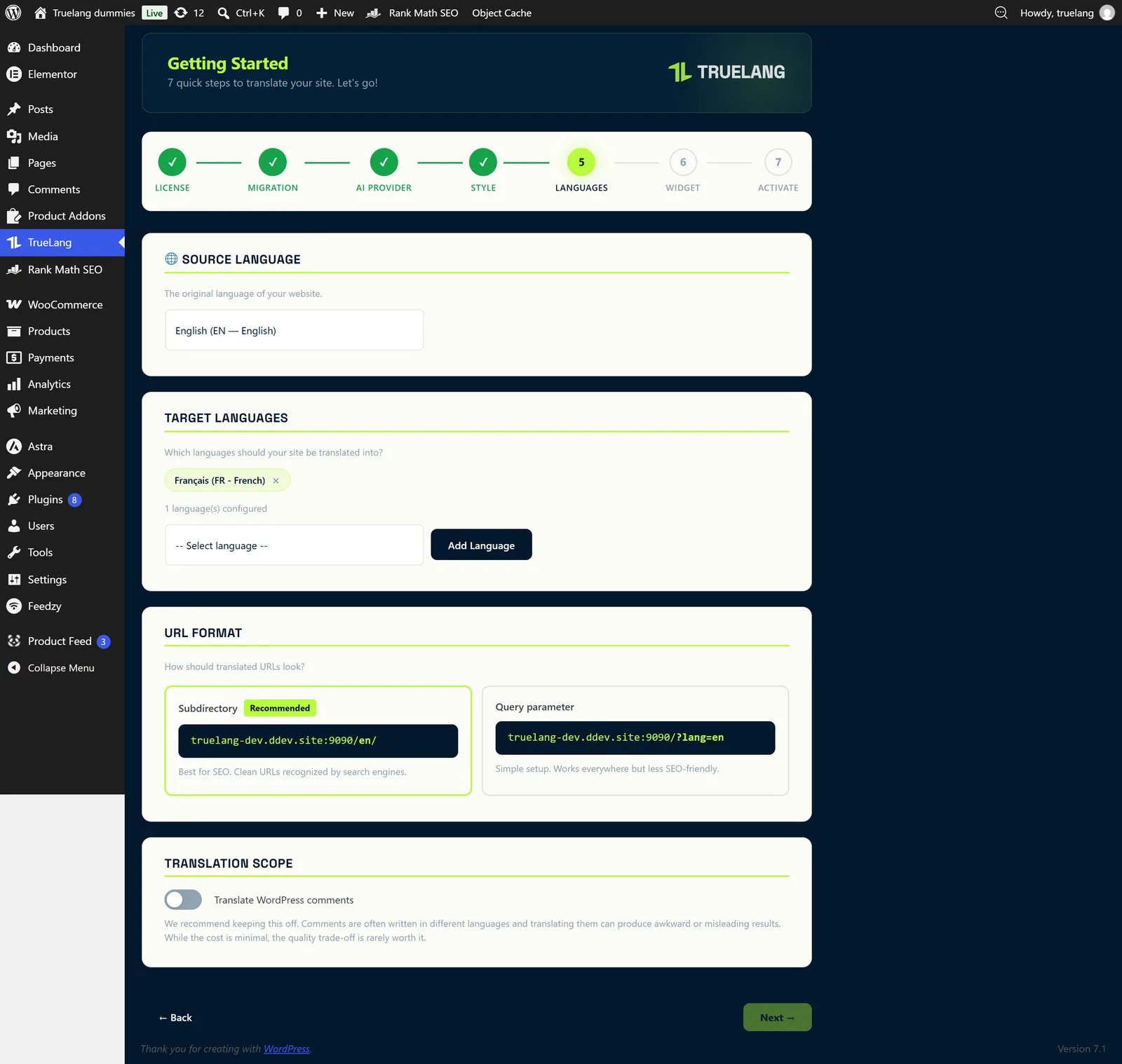Open the Select language dropdown

[x=295, y=545]
